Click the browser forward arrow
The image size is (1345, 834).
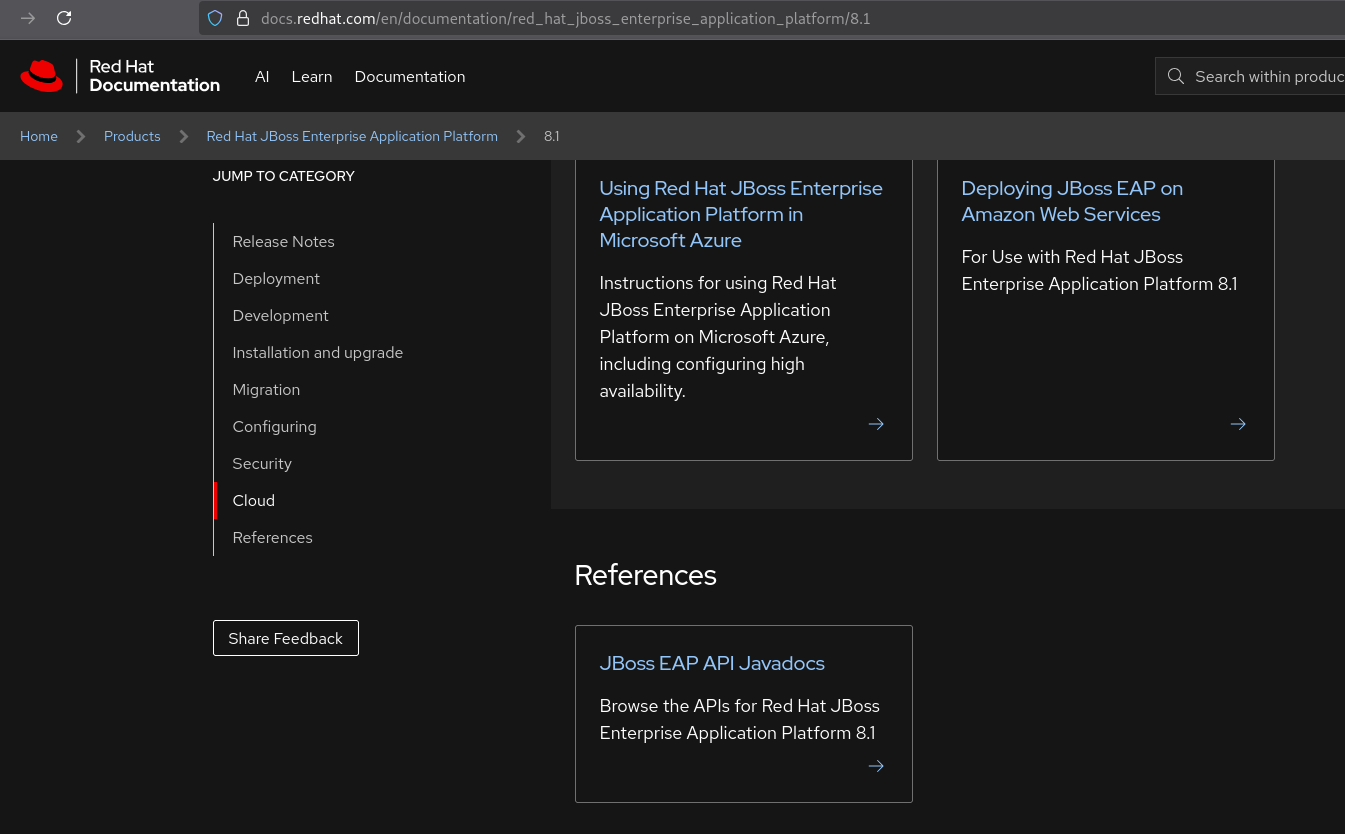(28, 18)
